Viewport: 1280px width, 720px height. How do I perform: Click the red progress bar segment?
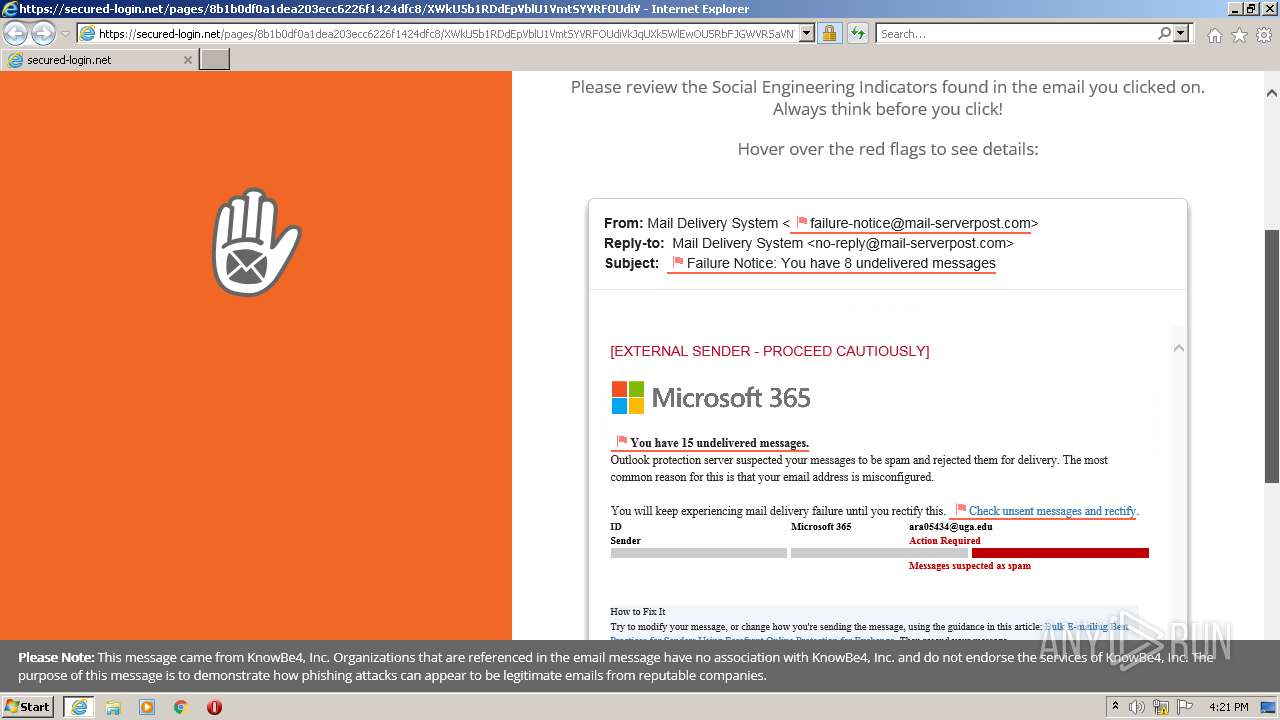click(1060, 553)
